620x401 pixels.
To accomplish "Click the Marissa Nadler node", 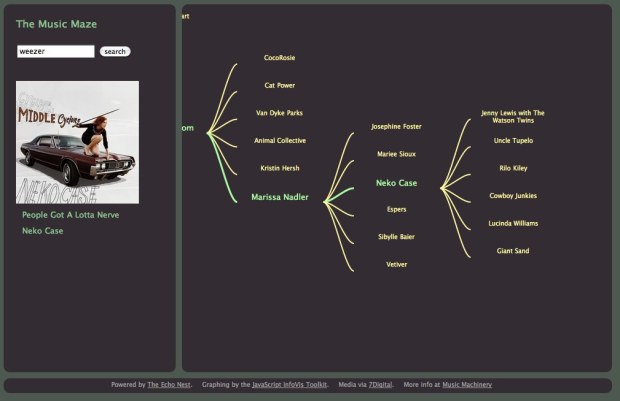I will coord(279,197).
